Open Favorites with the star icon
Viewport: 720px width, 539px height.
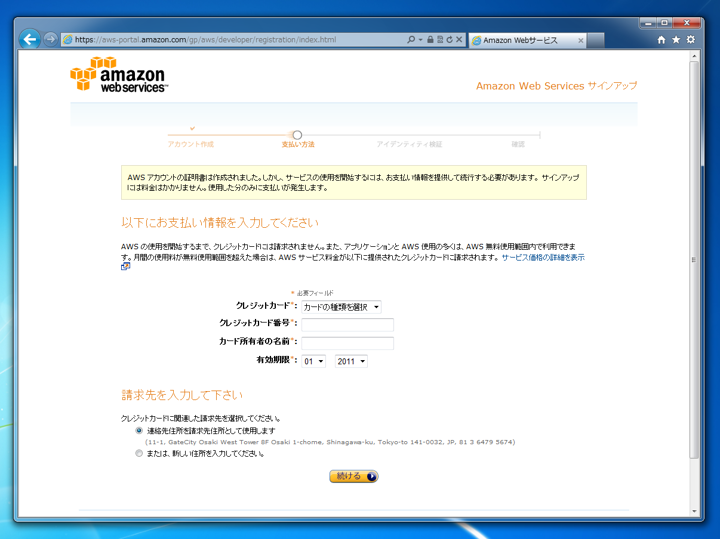(x=676, y=39)
